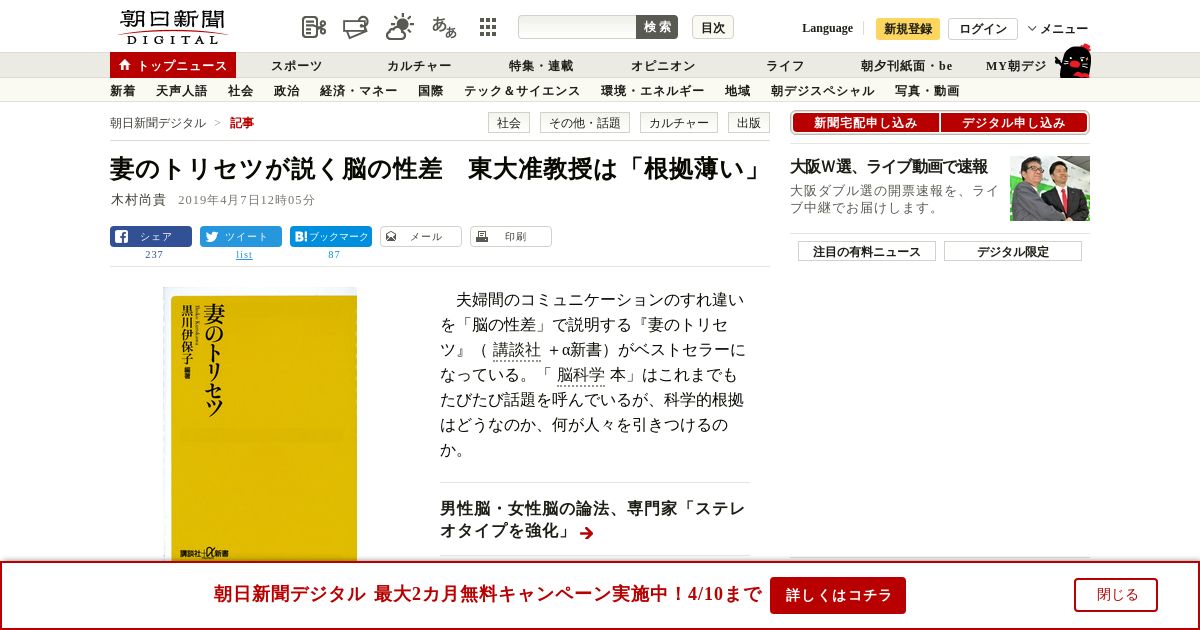The width and height of the screenshot is (1200, 630).
Task: Go to 政治 subsection
Action: tap(287, 91)
